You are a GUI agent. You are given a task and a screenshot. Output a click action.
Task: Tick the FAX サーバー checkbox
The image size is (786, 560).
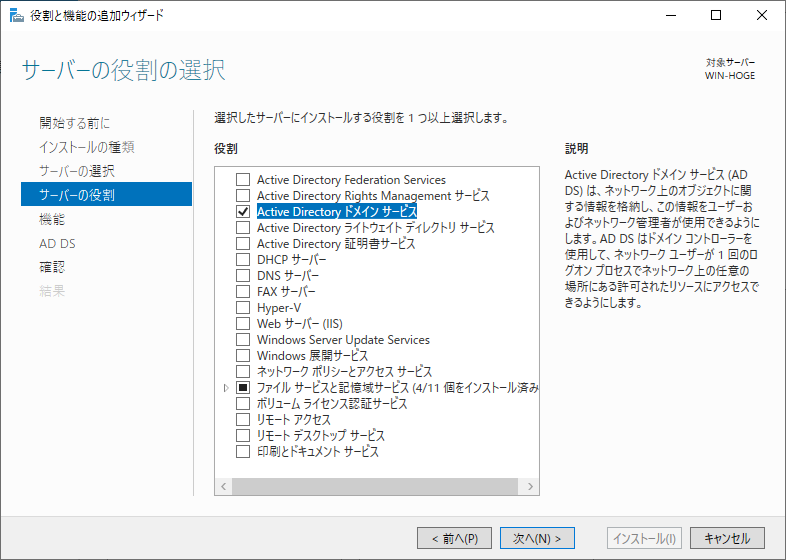tap(243, 292)
